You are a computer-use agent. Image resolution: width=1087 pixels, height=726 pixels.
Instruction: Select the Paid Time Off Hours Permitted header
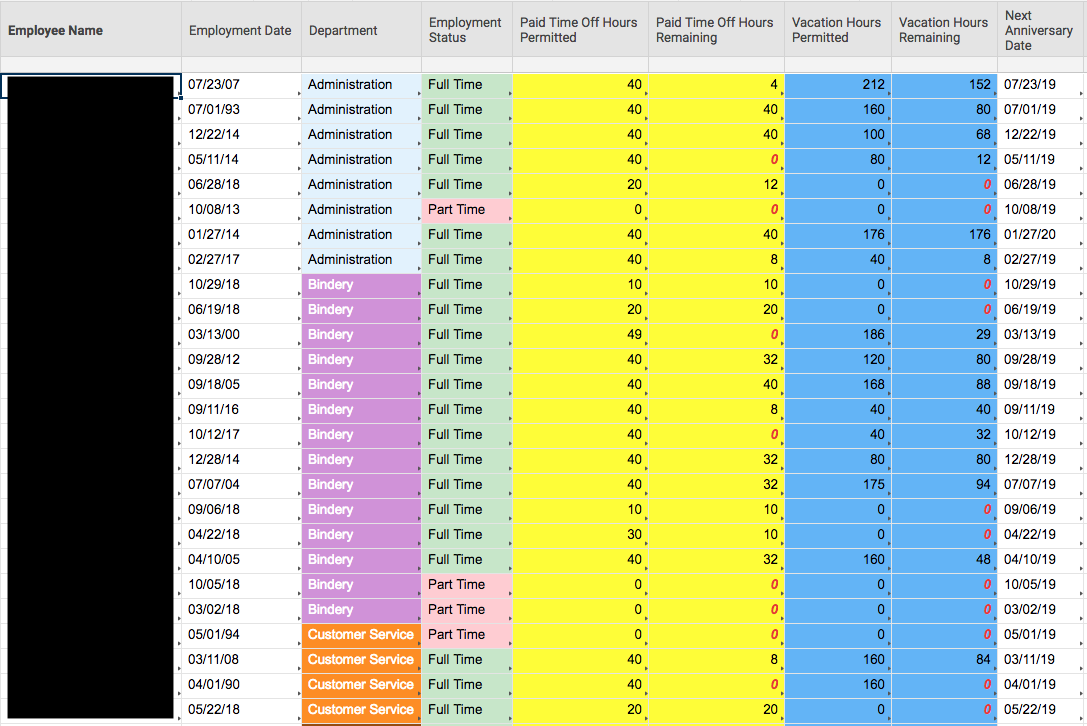pyautogui.click(x=580, y=31)
